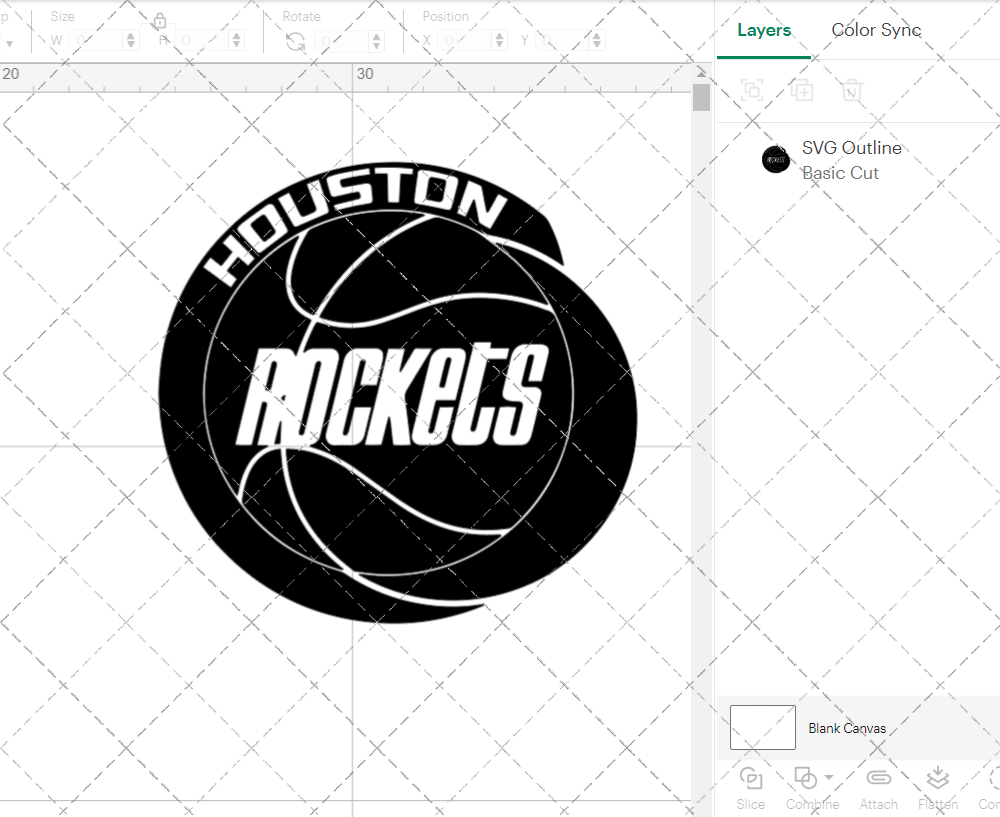This screenshot has height=817, width=1000.
Task: Switch to the Layers tab
Action: coord(763,30)
